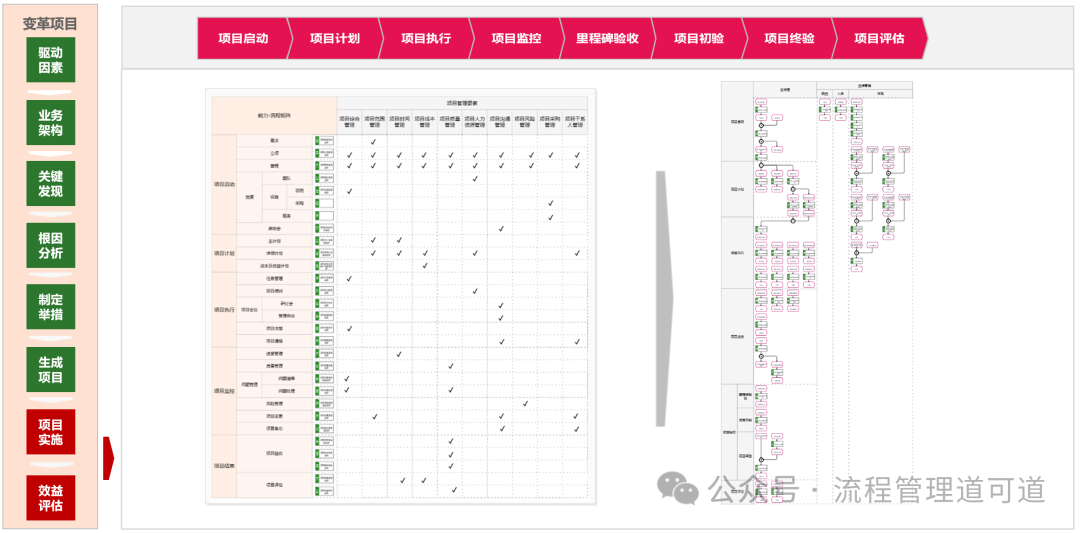
Task: Select the 项目启动 phase chevron
Action: 243,39
